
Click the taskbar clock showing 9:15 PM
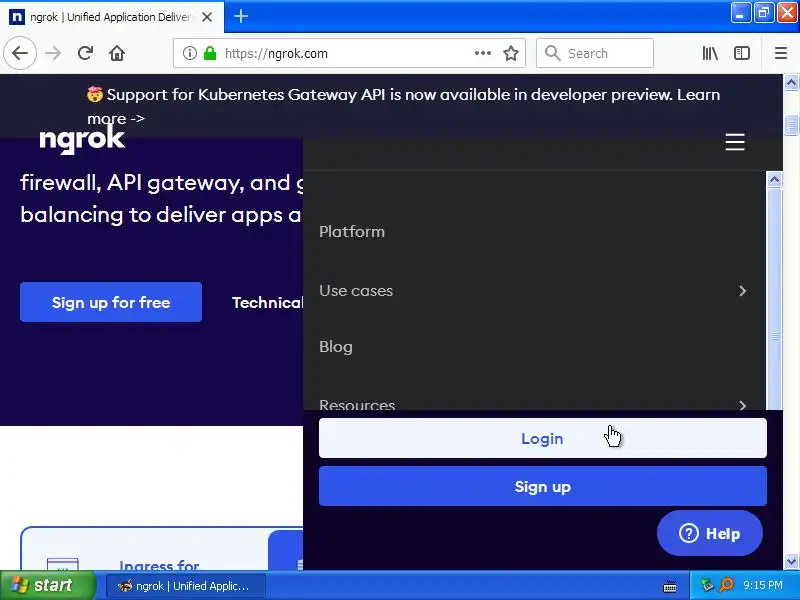(x=762, y=585)
